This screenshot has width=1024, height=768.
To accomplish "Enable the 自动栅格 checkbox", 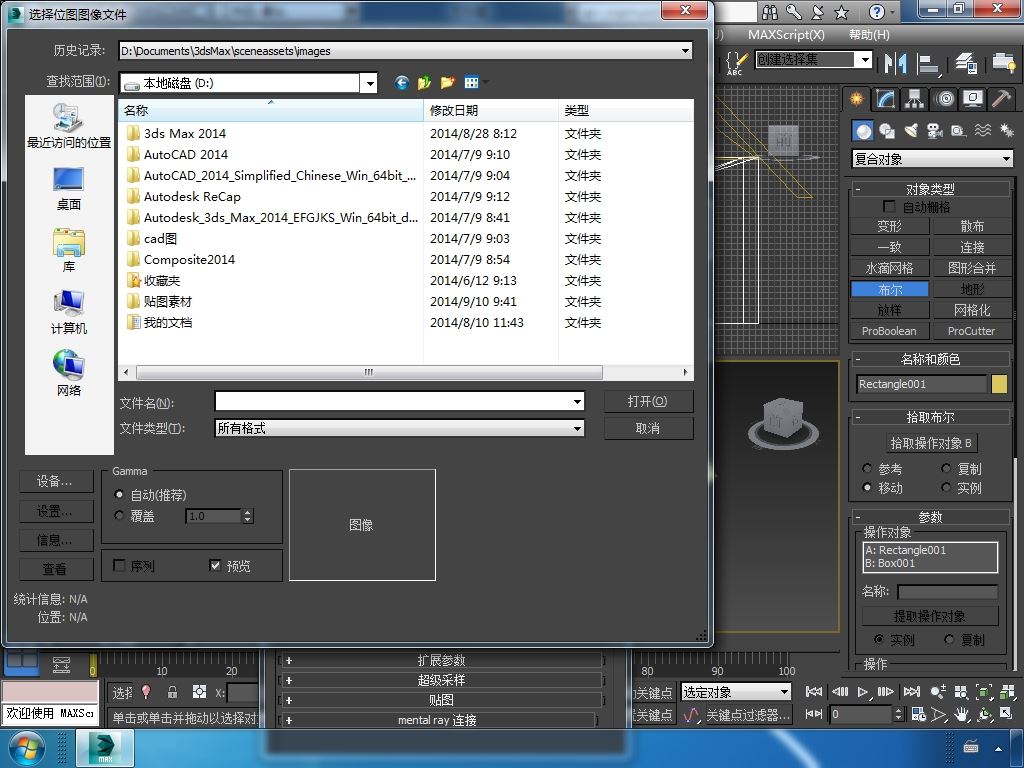I will pyautogui.click(x=889, y=206).
